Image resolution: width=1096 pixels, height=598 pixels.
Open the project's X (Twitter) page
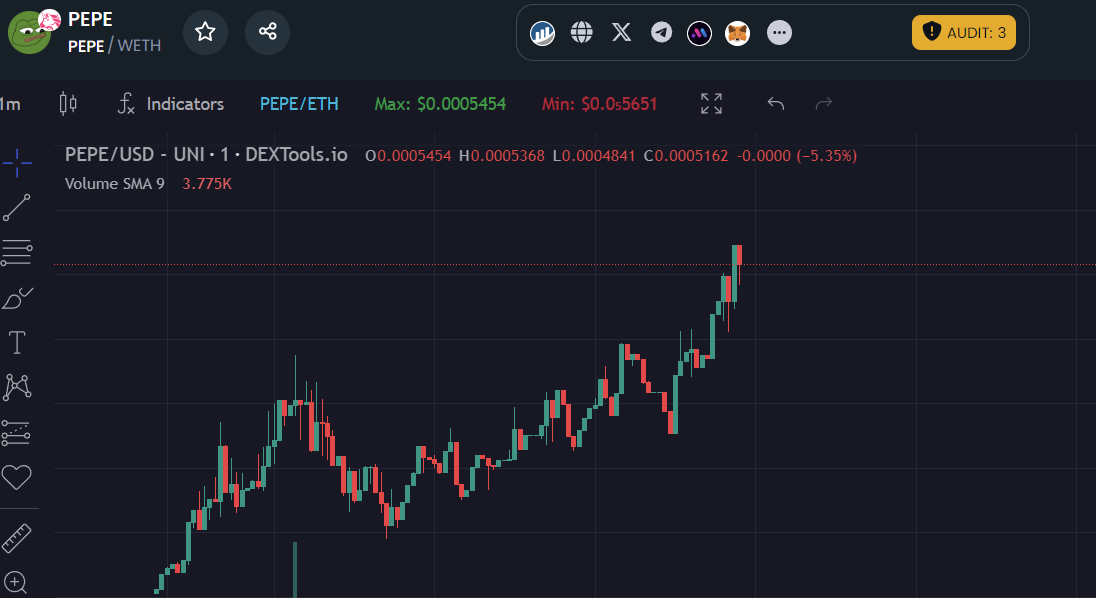click(621, 32)
